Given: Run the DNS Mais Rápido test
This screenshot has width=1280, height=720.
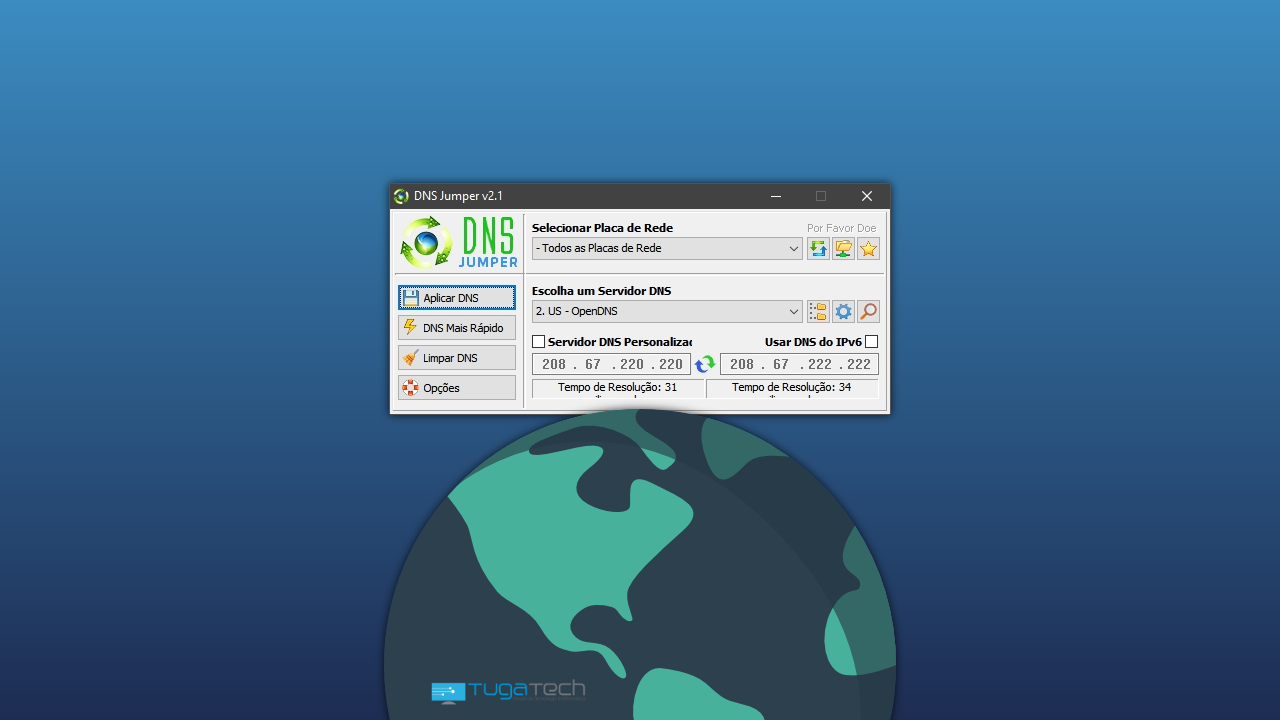Looking at the screenshot, I should pos(457,328).
